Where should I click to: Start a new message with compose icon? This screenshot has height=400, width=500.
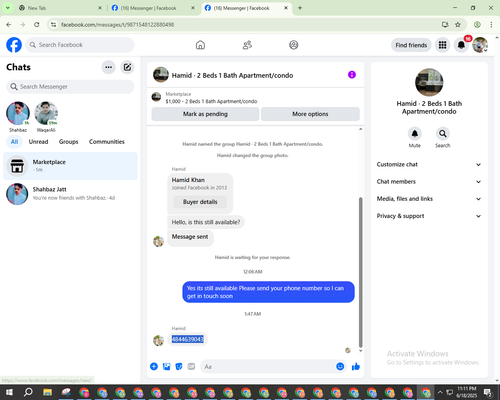point(127,67)
